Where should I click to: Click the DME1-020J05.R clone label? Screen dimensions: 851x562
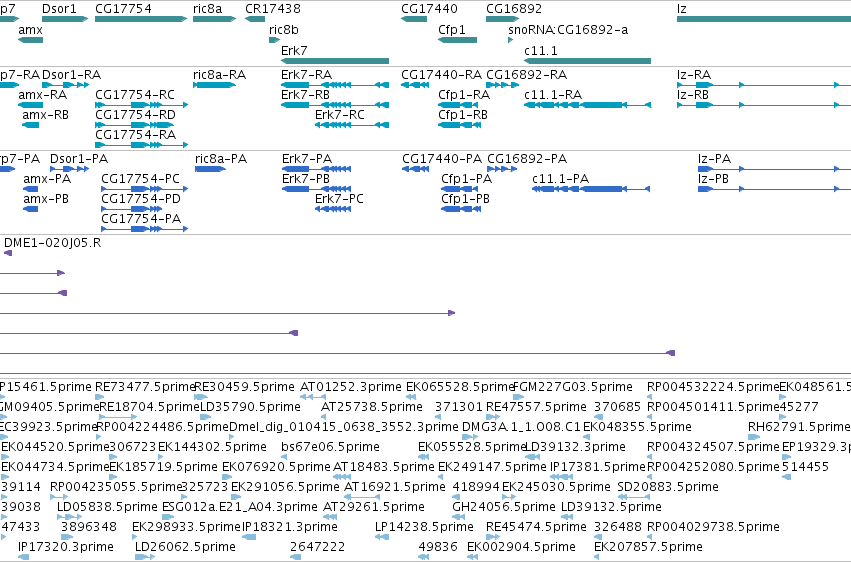(x=53, y=243)
